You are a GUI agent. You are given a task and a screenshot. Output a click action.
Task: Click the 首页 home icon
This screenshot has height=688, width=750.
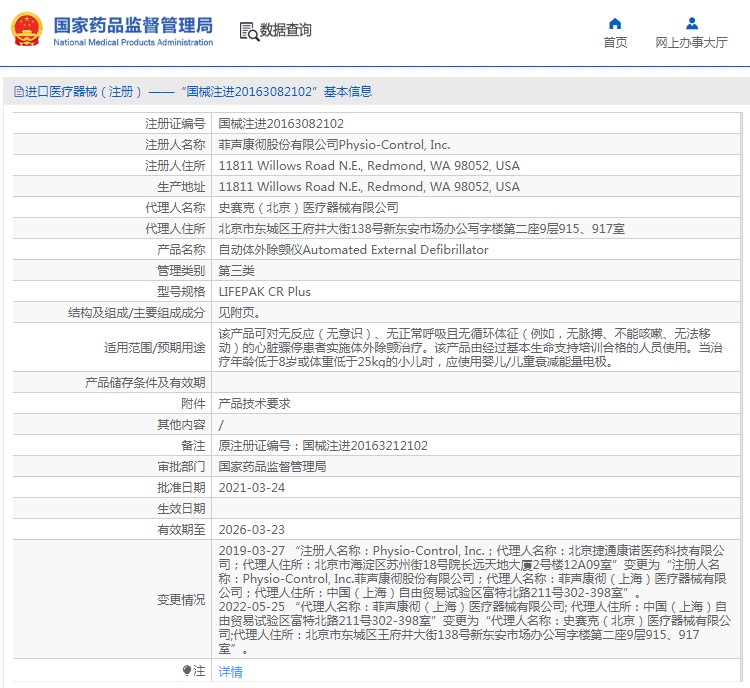[615, 23]
